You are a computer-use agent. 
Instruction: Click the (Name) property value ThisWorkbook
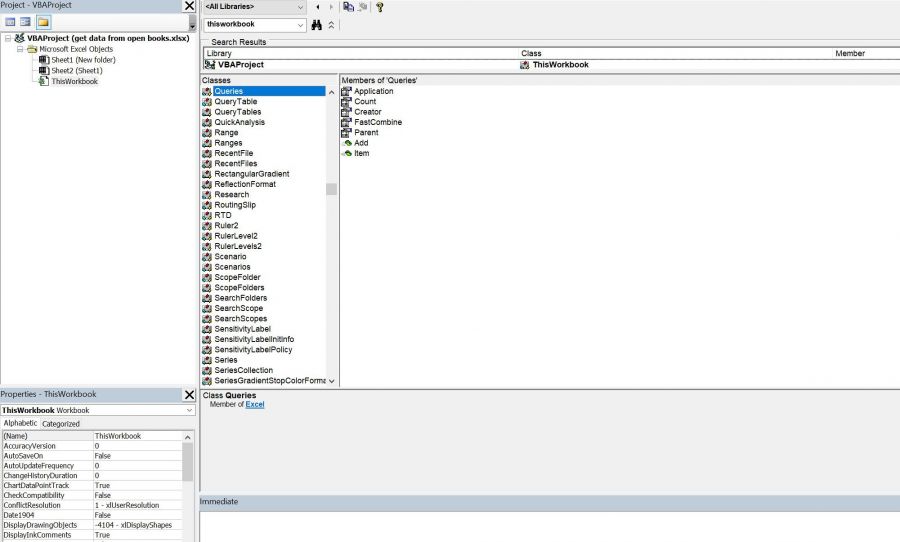click(138, 436)
